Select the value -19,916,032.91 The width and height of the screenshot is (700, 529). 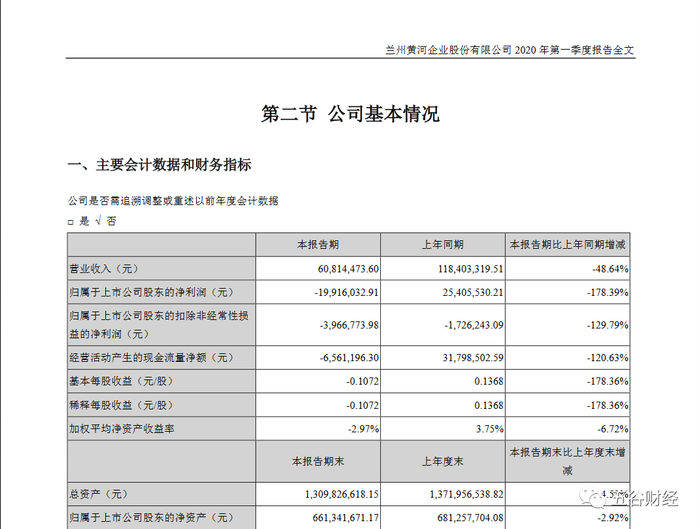tap(346, 292)
